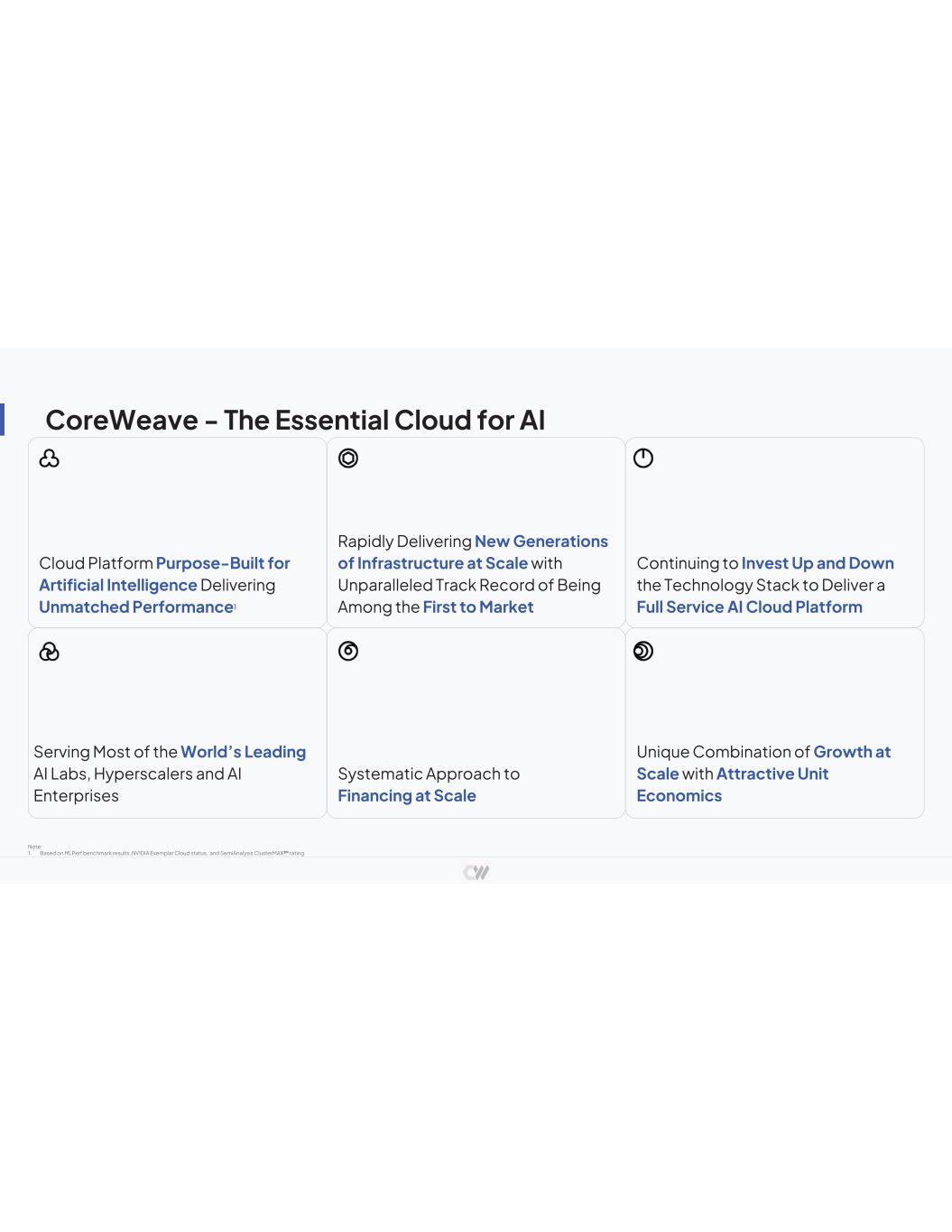Click 'Financing at Scale' highlighted text
The width and height of the screenshot is (952, 1232).
pos(407,795)
